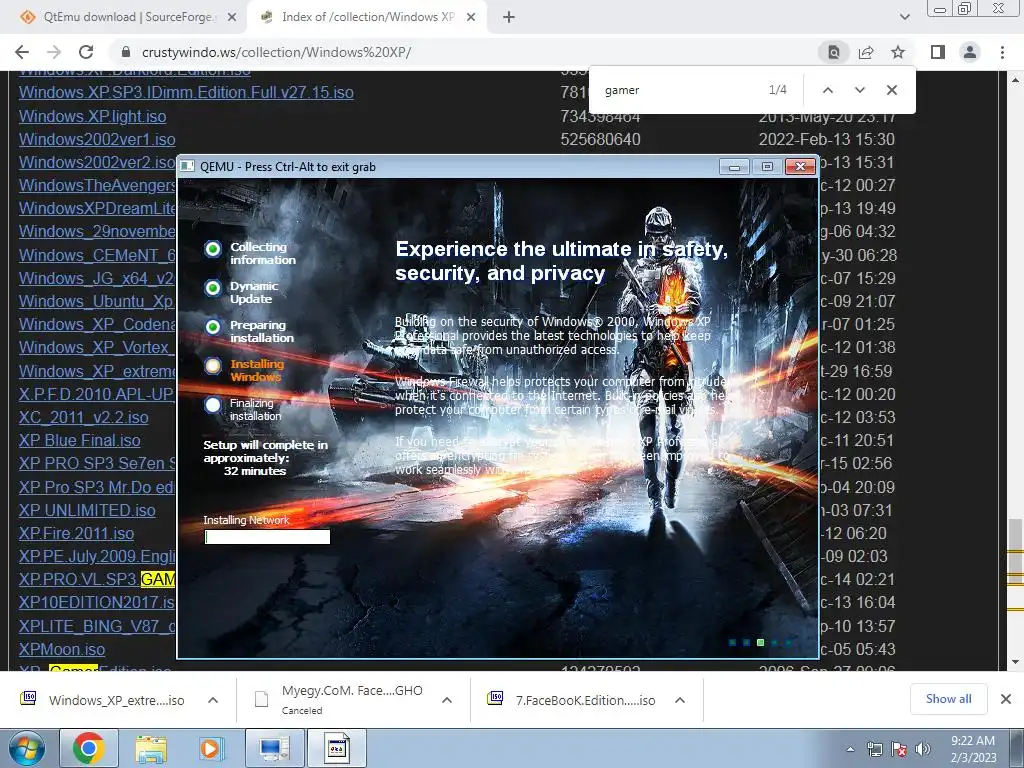Open the Windows.XP.light.iso link
This screenshot has height=768, width=1024.
pyautogui.click(x=92, y=116)
